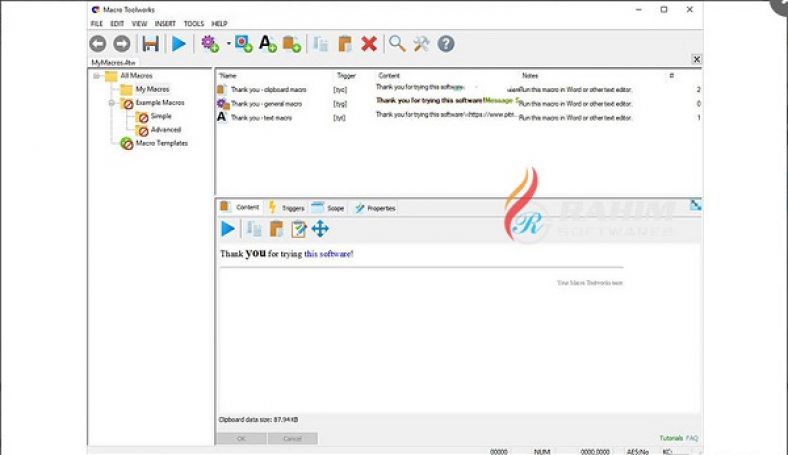The width and height of the screenshot is (788, 455).
Task: Click the four-way move arrows icon
Action: pyautogui.click(x=320, y=229)
